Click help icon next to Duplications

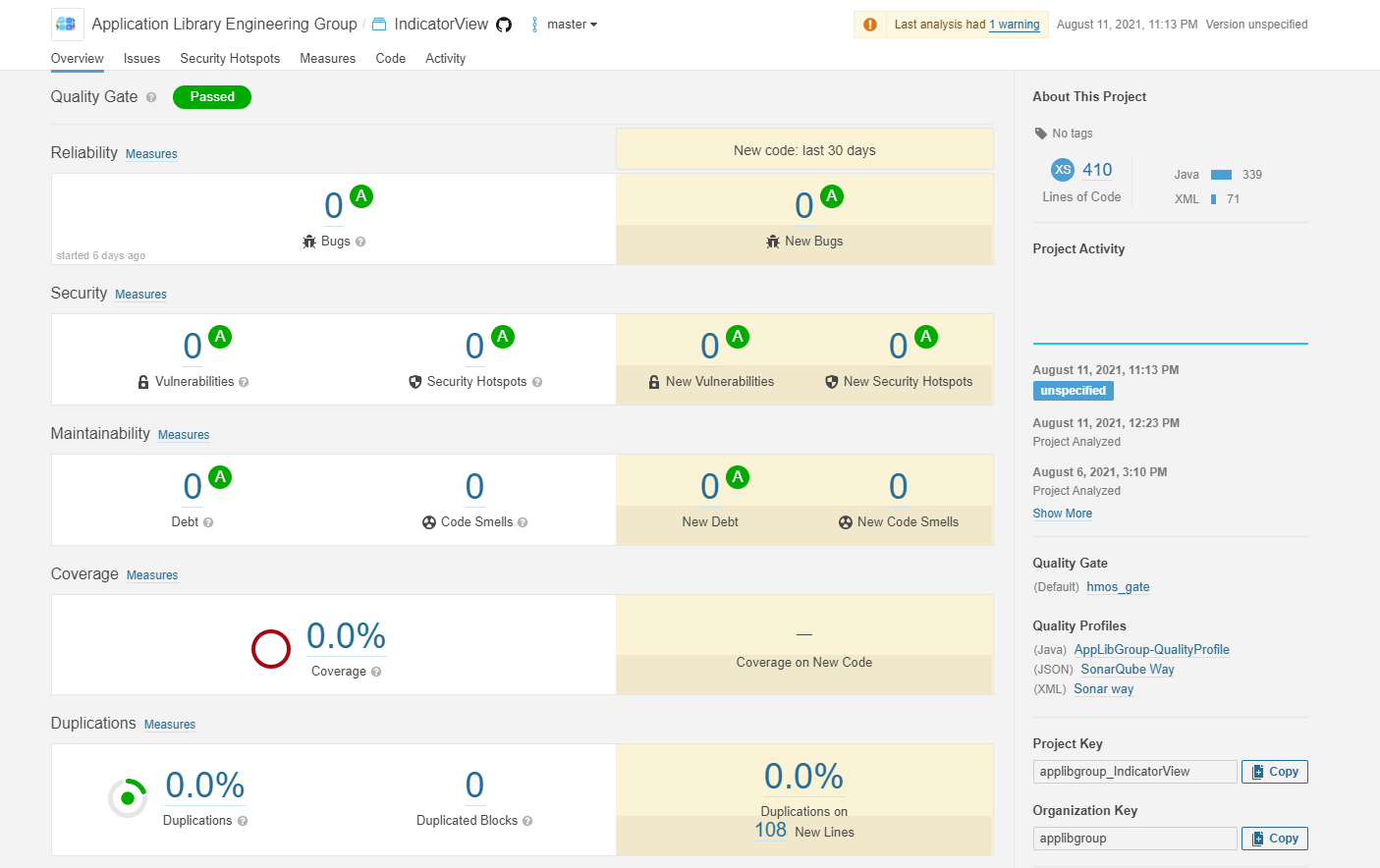point(243,821)
